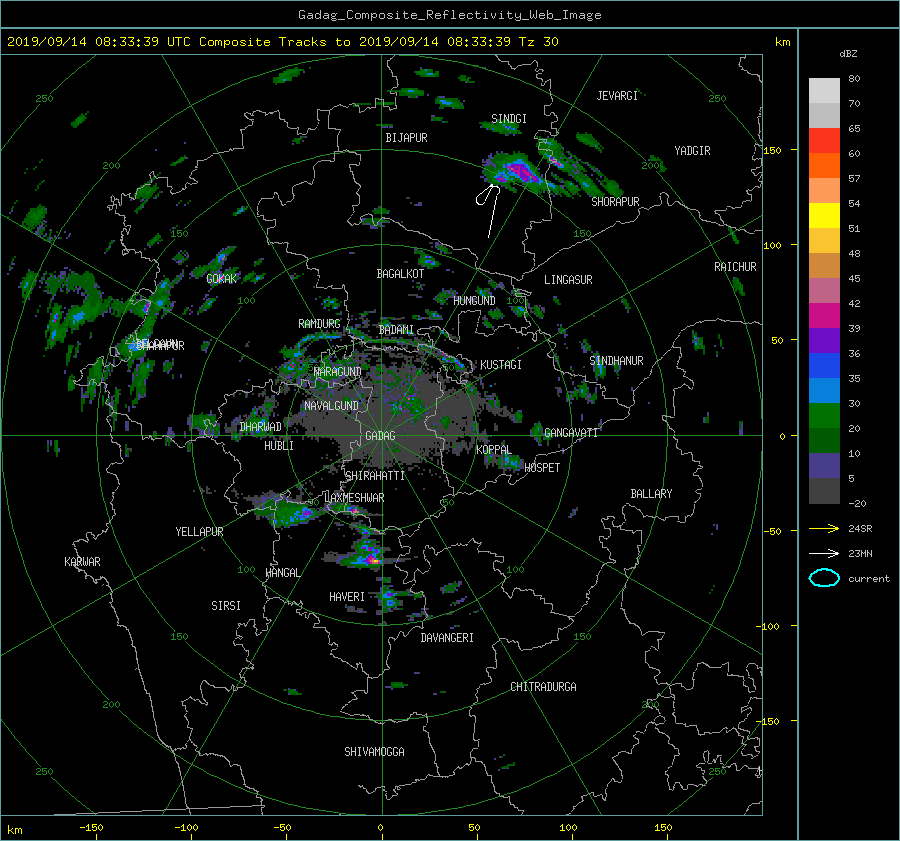
Task: Click the Gadag_Composite_Reflectivity_Web_Image title
Action: [x=449, y=15]
